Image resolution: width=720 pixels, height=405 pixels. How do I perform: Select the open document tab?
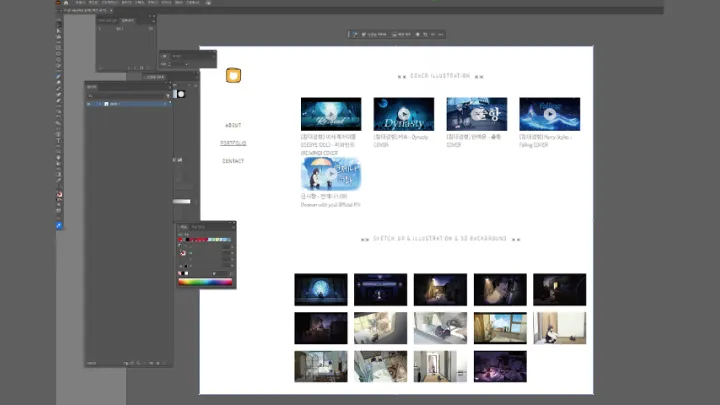(86, 10)
